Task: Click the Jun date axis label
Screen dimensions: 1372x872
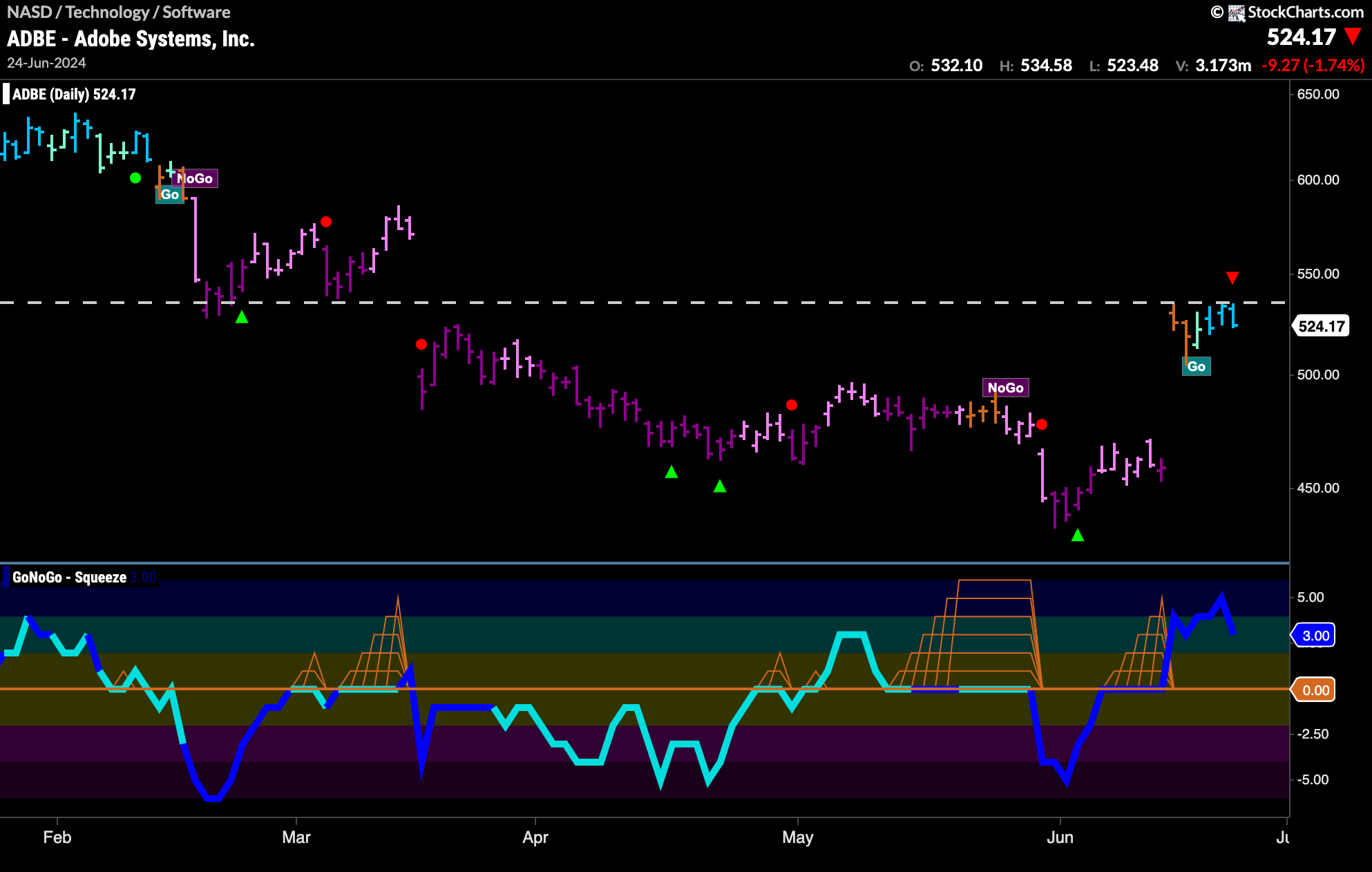Action: (x=1060, y=837)
